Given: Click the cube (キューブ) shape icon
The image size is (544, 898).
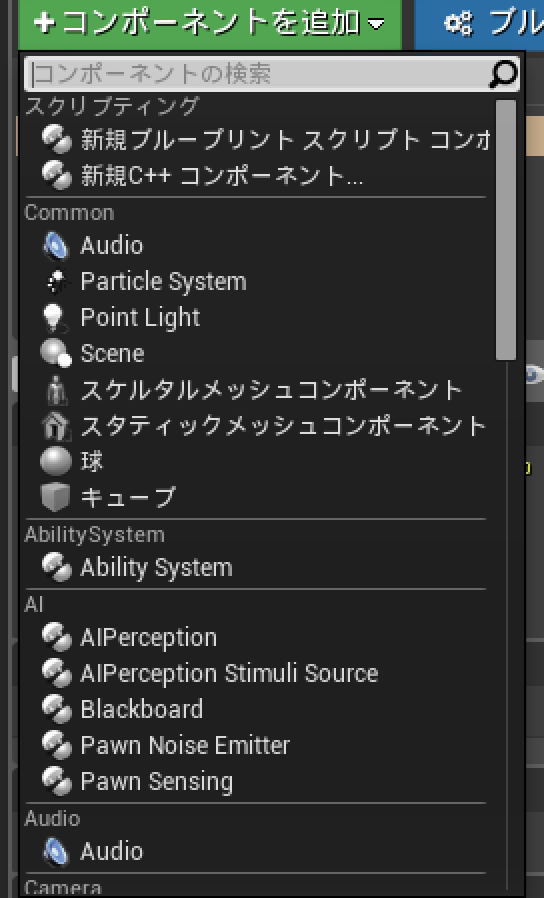Looking at the screenshot, I should tap(56, 497).
